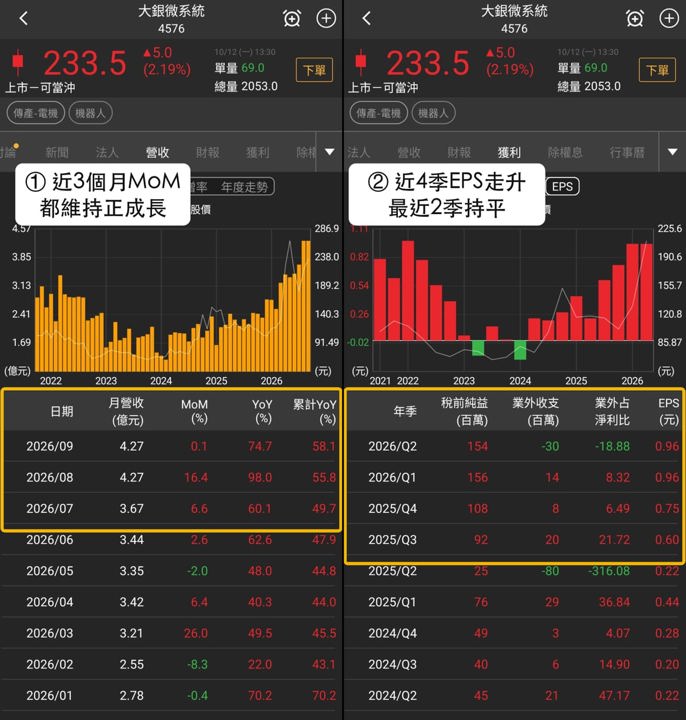Image resolution: width=686 pixels, height=720 pixels.
Task: Tap 大銀微系統 4576 title in left panel
Action: 171,19
